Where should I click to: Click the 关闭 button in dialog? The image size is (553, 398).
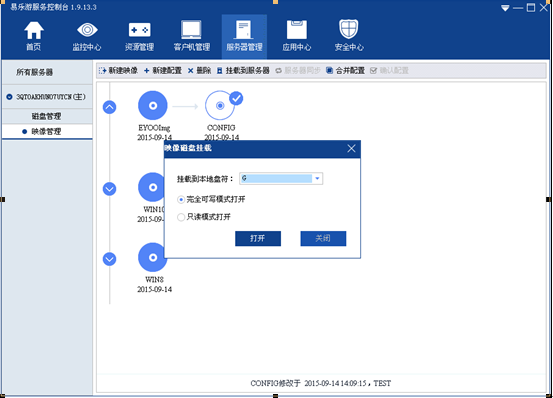(323, 238)
